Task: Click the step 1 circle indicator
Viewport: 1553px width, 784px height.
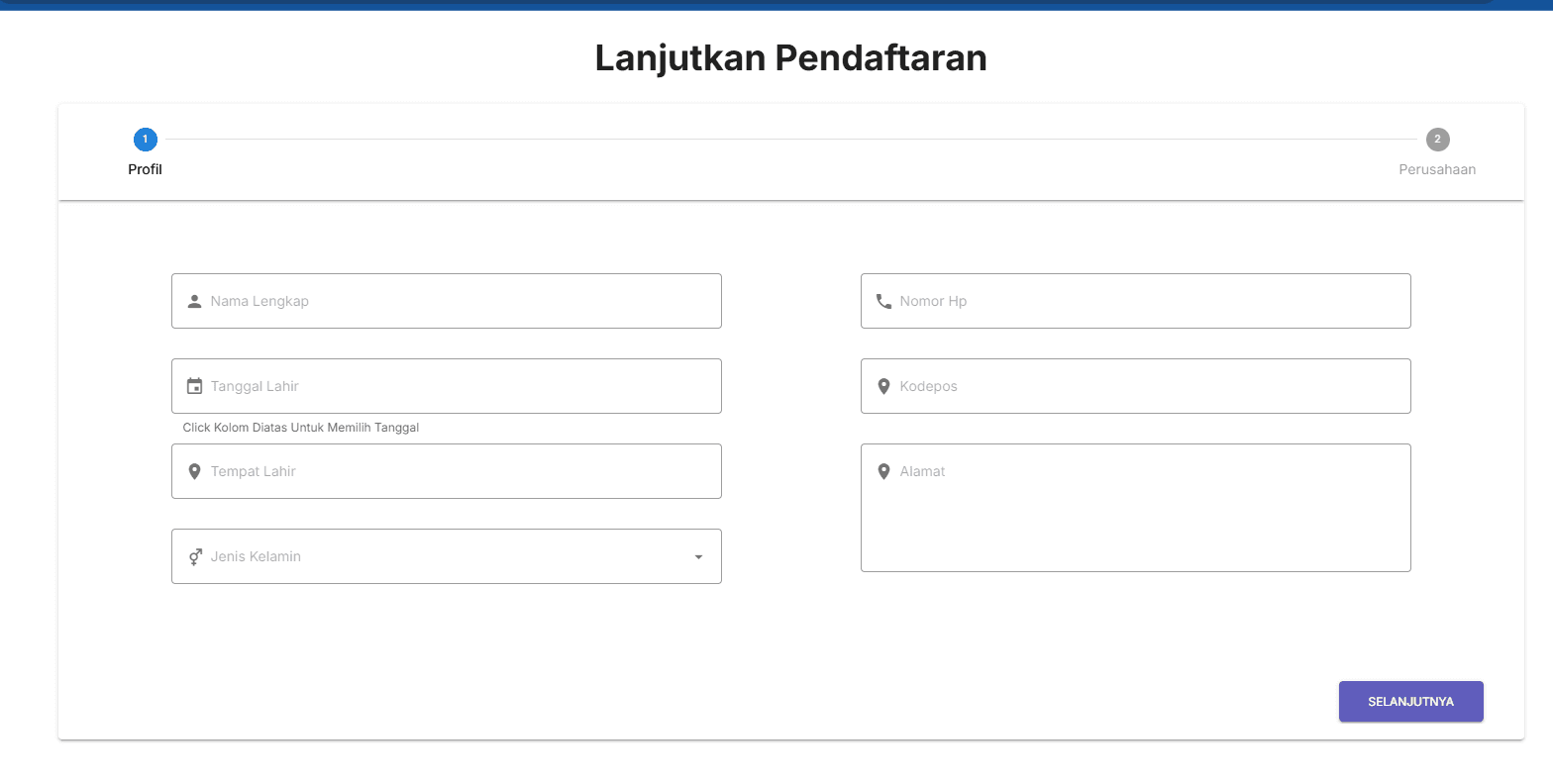Action: [145, 140]
